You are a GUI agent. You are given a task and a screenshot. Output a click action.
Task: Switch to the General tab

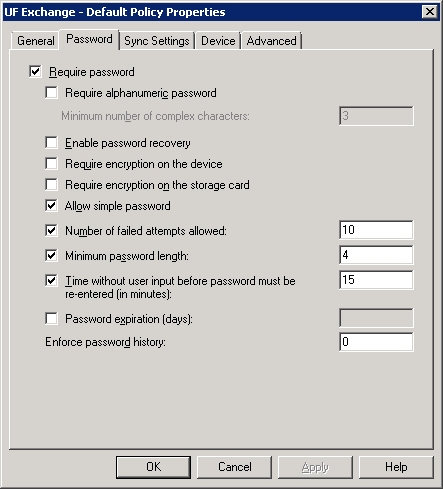pyautogui.click(x=36, y=41)
